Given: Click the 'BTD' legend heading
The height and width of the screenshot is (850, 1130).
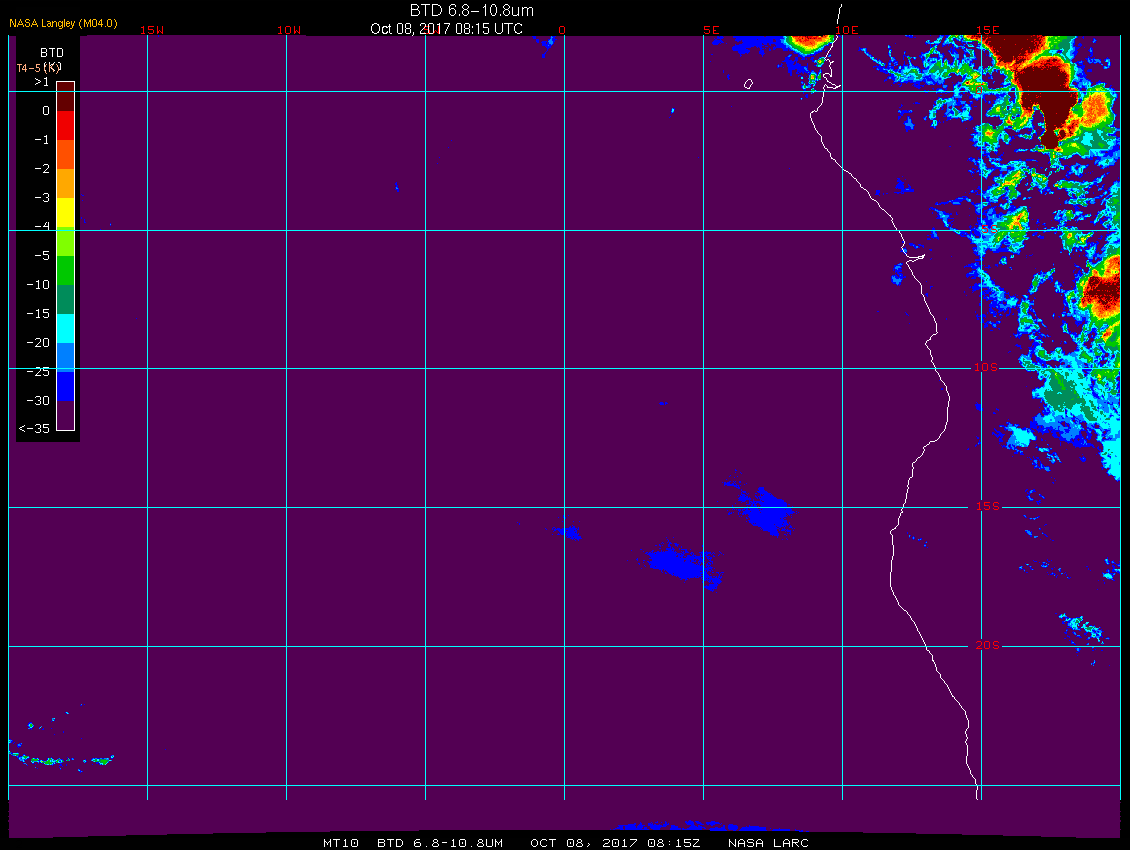Looking at the screenshot, I should 52,53.
